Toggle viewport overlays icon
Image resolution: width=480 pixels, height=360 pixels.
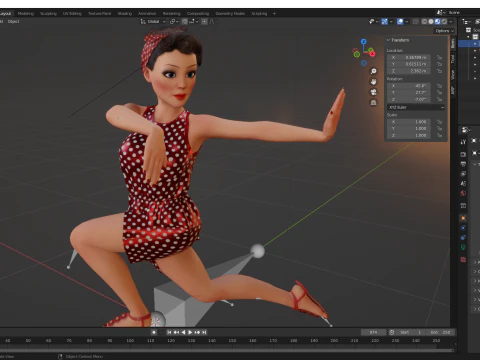coord(400,21)
